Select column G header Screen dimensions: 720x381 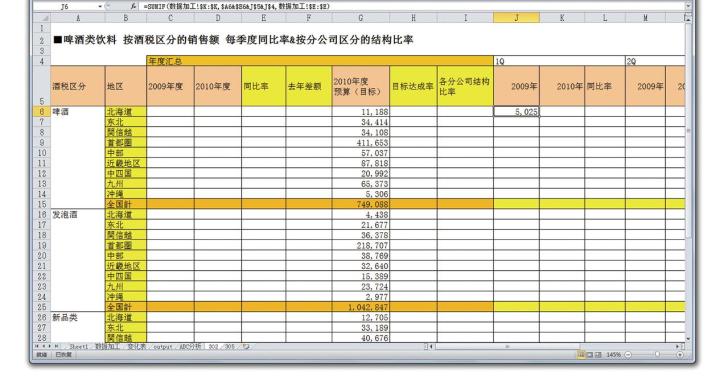pyautogui.click(x=360, y=18)
